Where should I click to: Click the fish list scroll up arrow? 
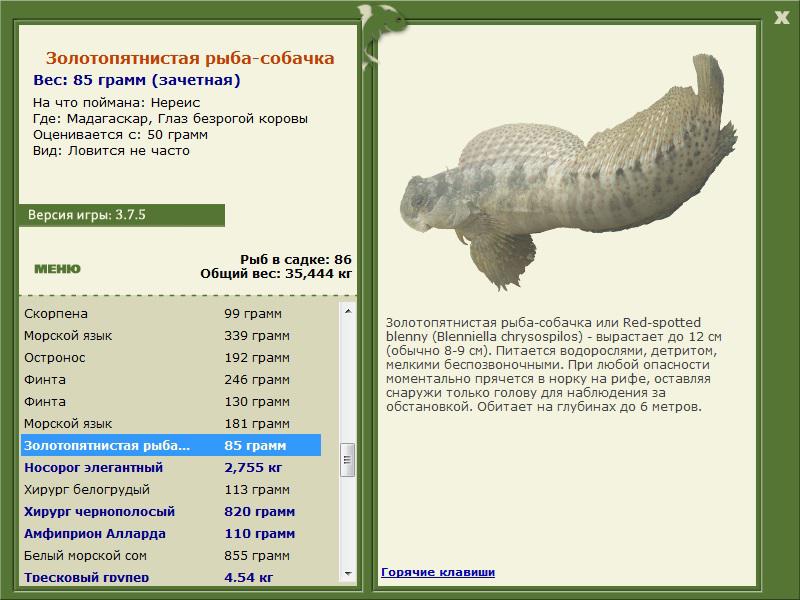[x=348, y=311]
